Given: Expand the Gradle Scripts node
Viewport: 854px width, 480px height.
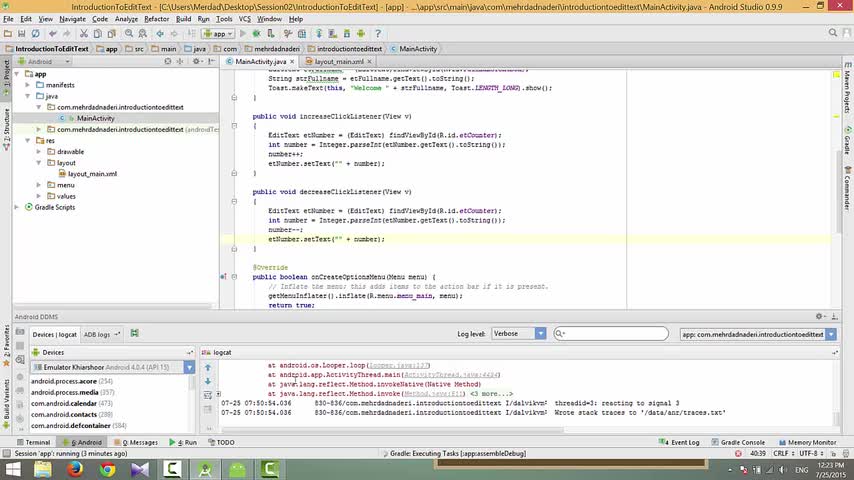Looking at the screenshot, I should 17,207.
